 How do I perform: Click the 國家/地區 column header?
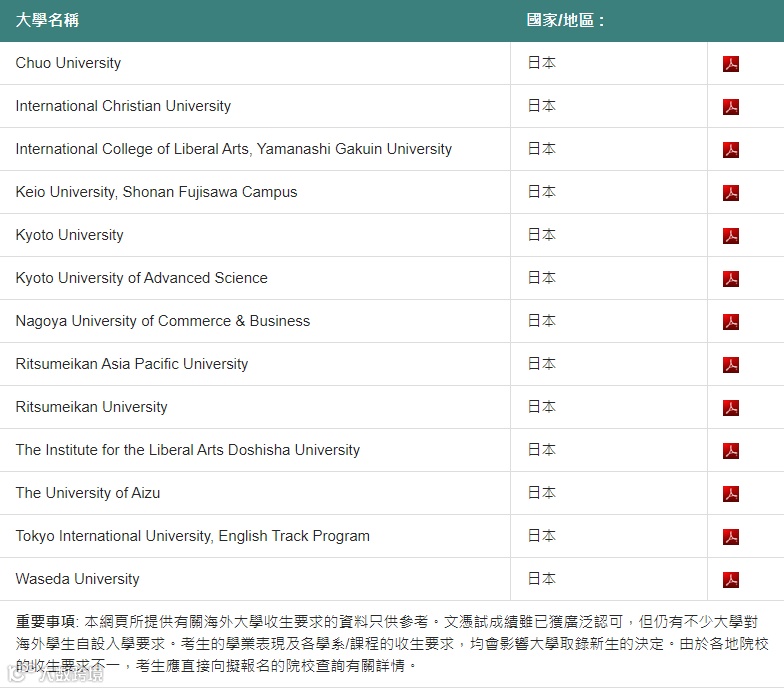[565, 20]
